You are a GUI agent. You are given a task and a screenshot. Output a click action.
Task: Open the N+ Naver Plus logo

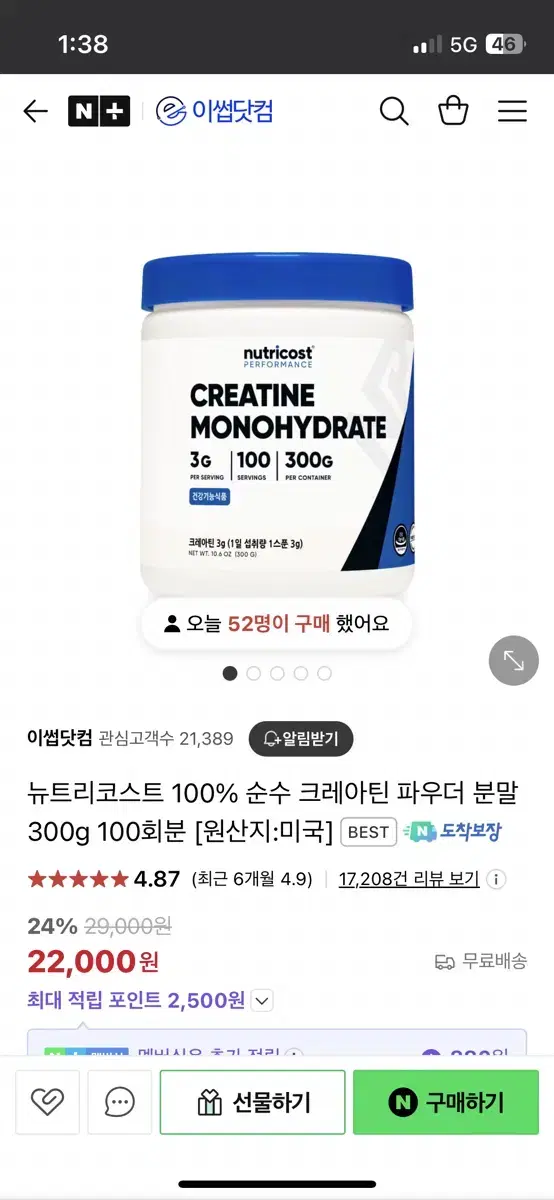(x=98, y=111)
